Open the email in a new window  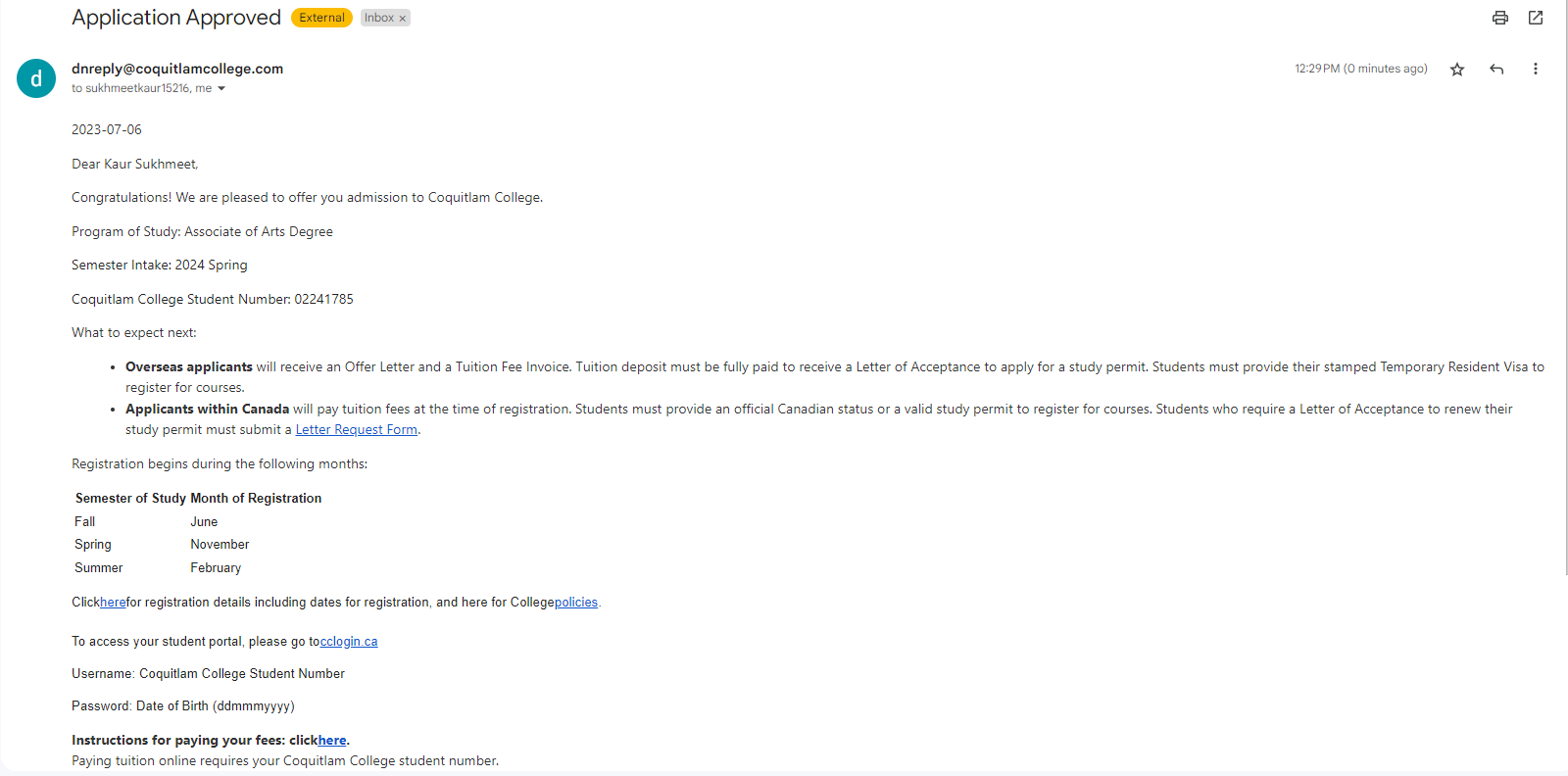(1536, 18)
